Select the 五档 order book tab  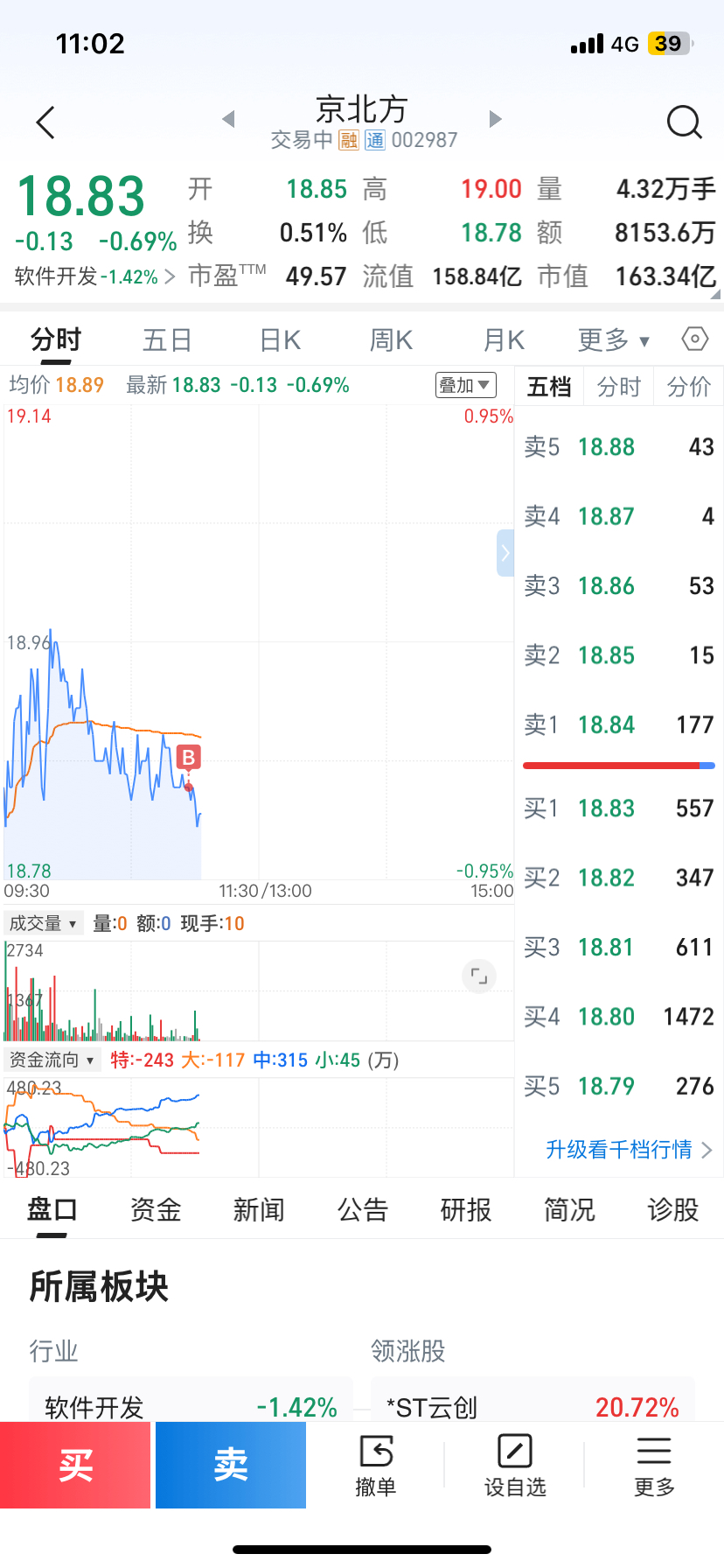549,387
